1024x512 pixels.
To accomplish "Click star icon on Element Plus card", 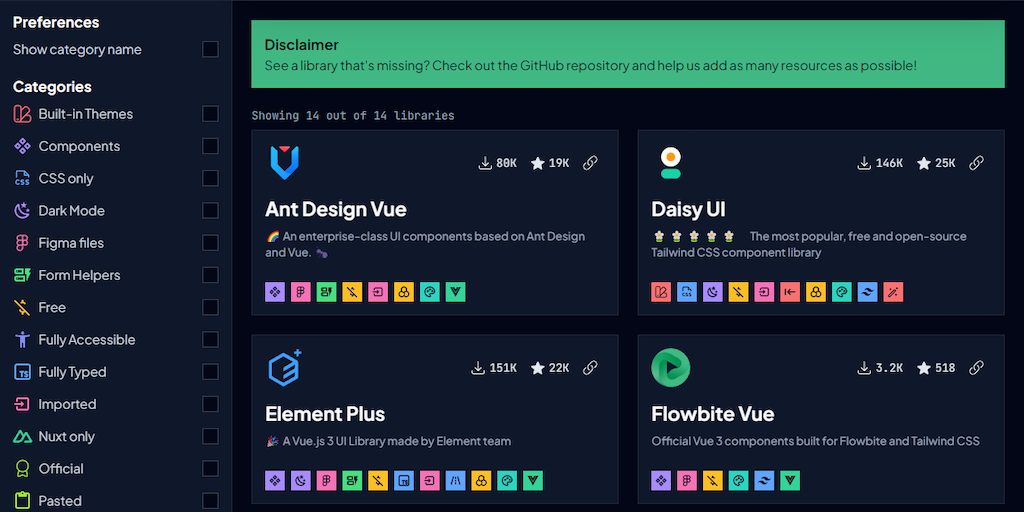I will [x=537, y=368].
